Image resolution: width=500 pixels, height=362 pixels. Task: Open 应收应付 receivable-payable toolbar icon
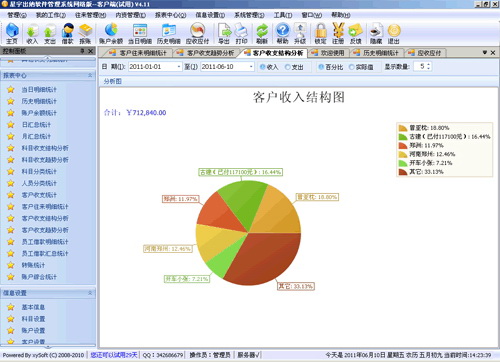point(197,33)
